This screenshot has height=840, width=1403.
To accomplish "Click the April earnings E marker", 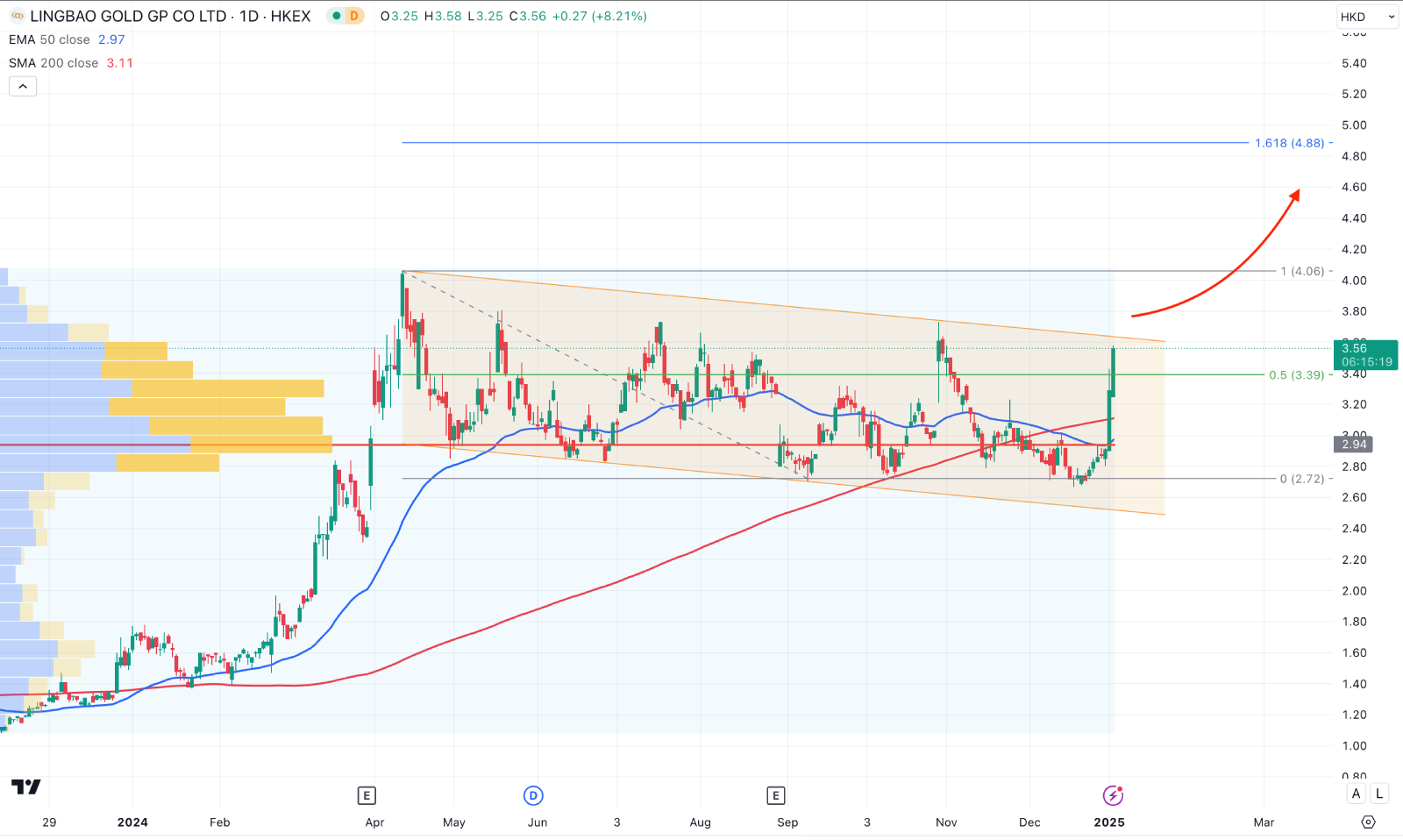I will 367,795.
